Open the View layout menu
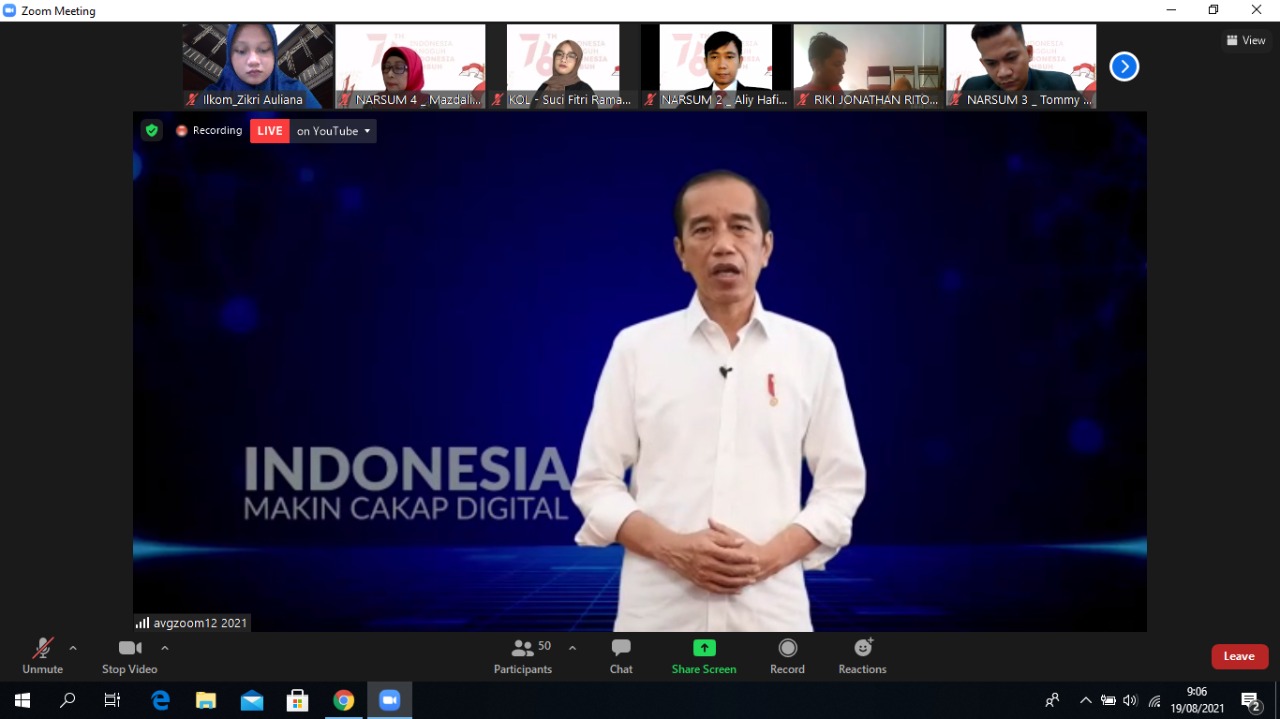This screenshot has width=1280, height=719. point(1246,41)
